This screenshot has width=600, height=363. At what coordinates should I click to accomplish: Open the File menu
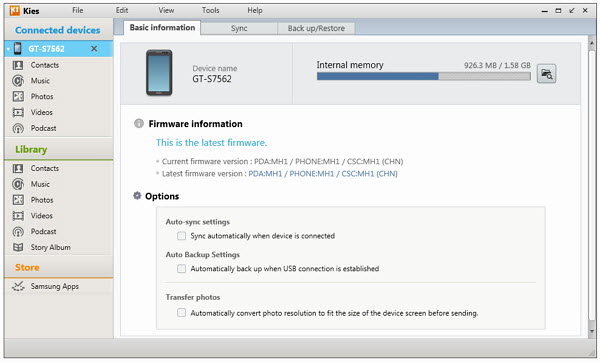click(x=78, y=10)
